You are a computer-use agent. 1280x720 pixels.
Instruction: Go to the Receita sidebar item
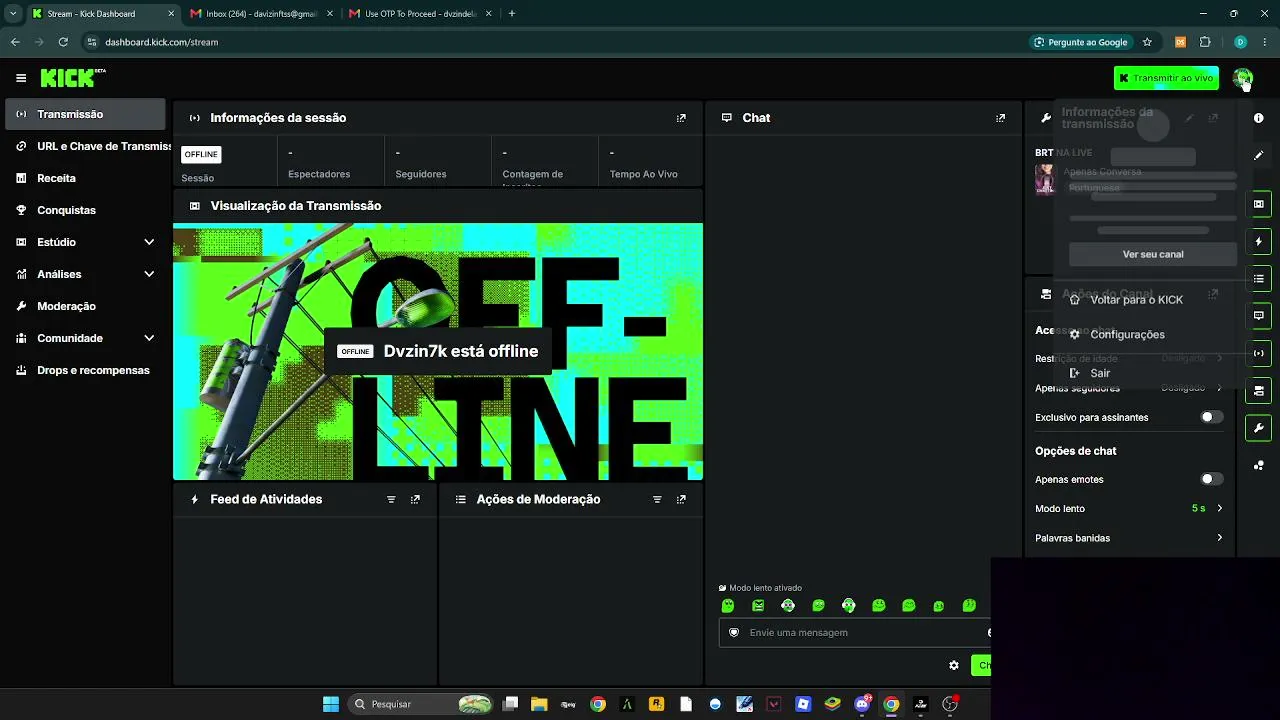tap(86, 178)
